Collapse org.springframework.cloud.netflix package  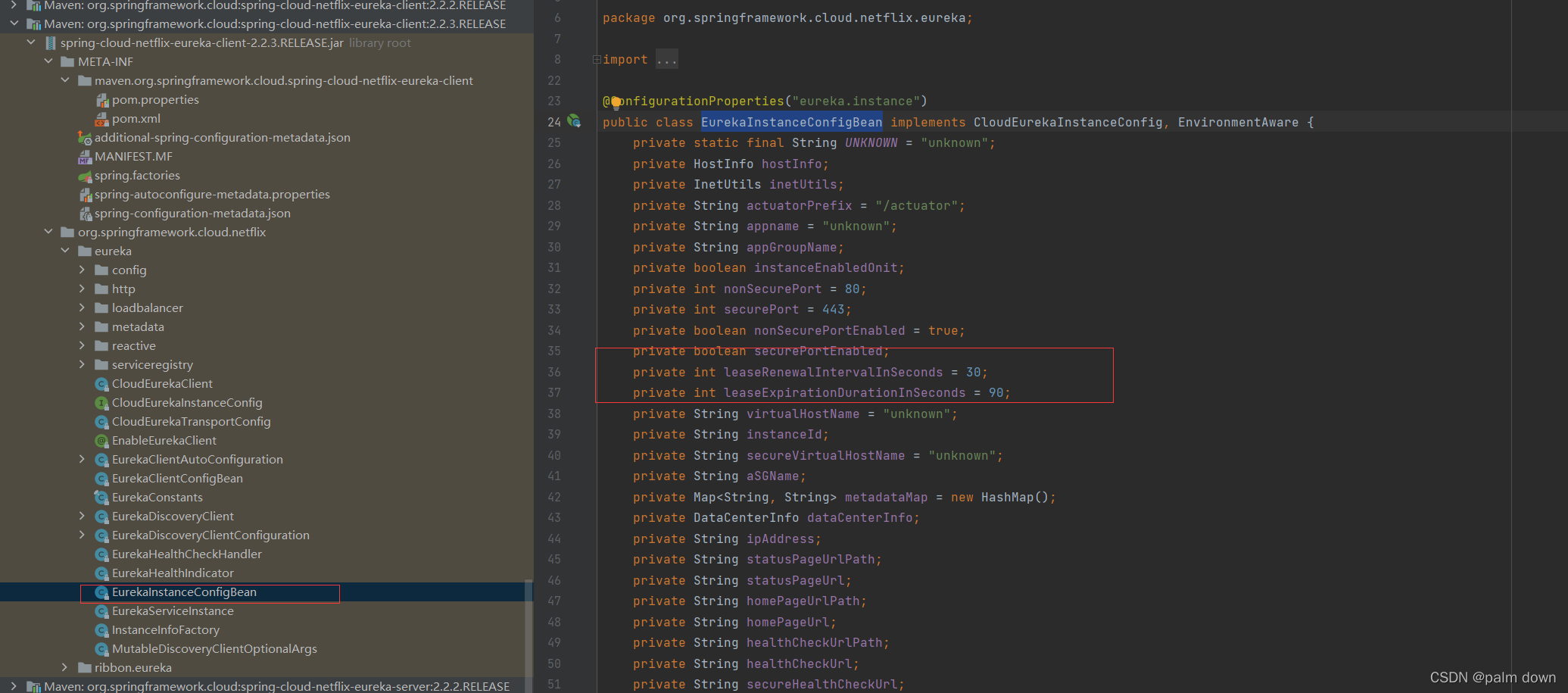[x=48, y=232]
